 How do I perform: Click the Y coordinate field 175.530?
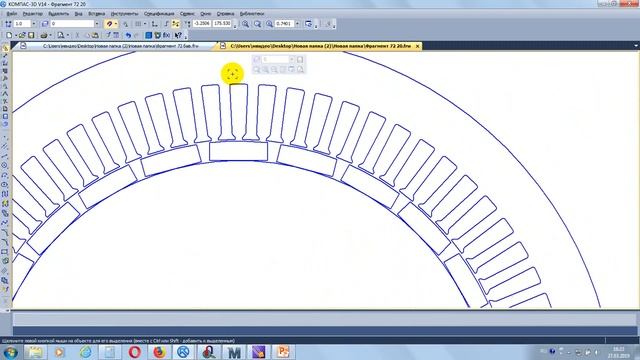[222, 24]
